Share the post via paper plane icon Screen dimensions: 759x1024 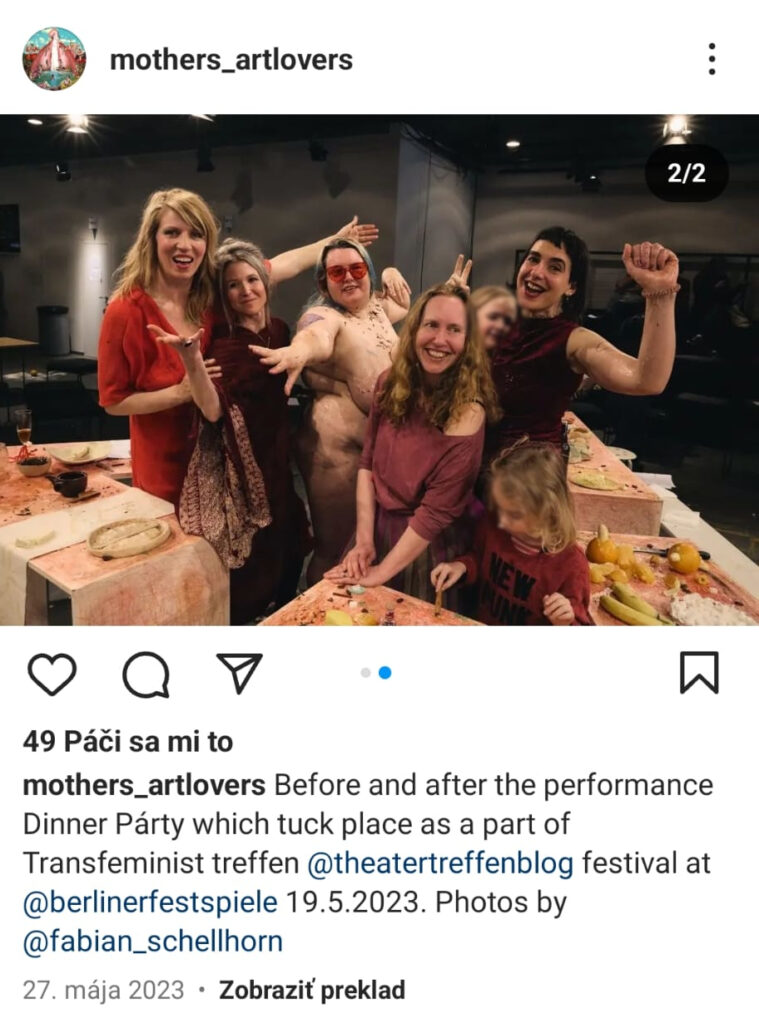click(239, 673)
